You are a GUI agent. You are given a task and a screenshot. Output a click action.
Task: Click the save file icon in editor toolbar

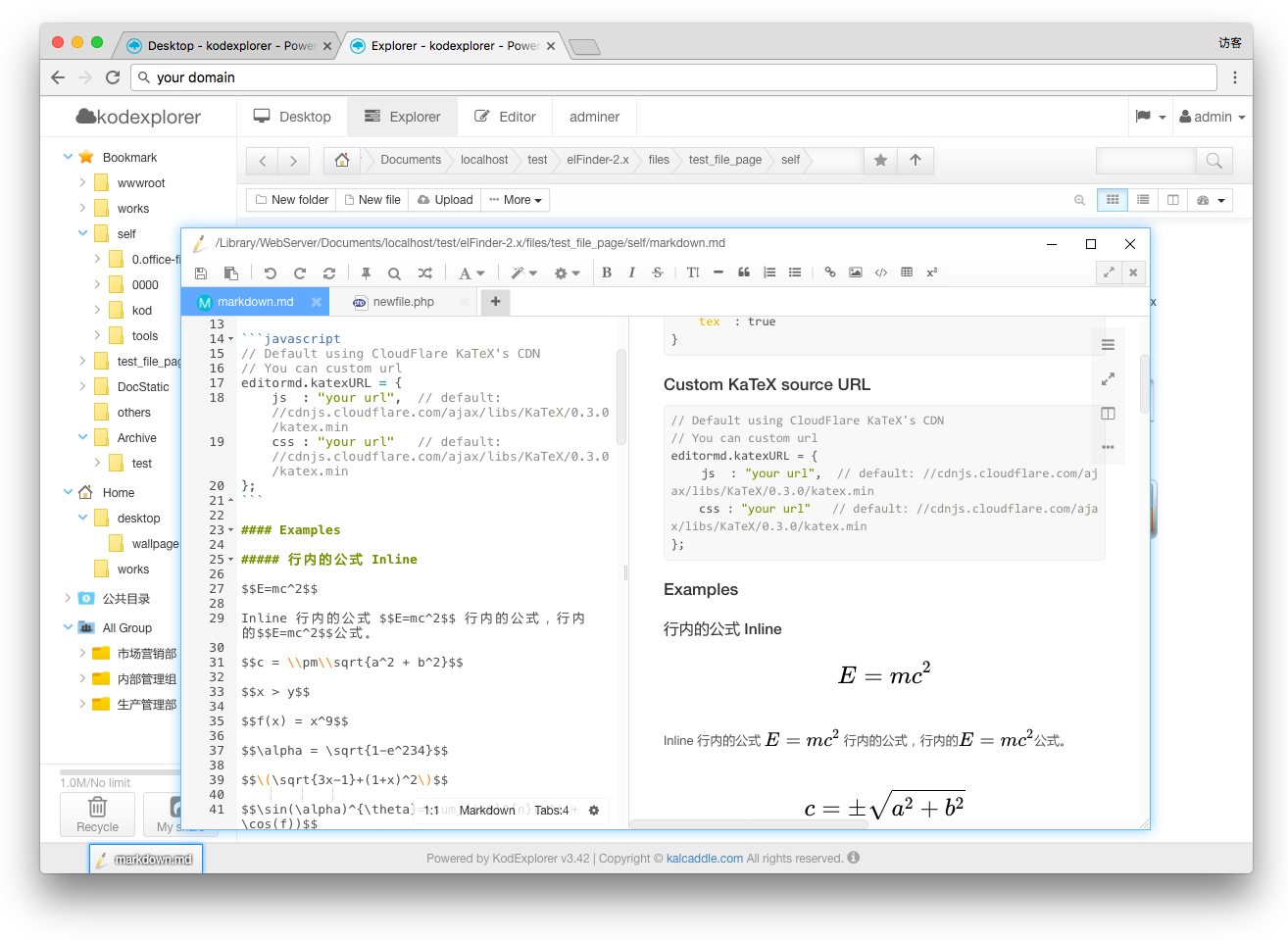201,273
